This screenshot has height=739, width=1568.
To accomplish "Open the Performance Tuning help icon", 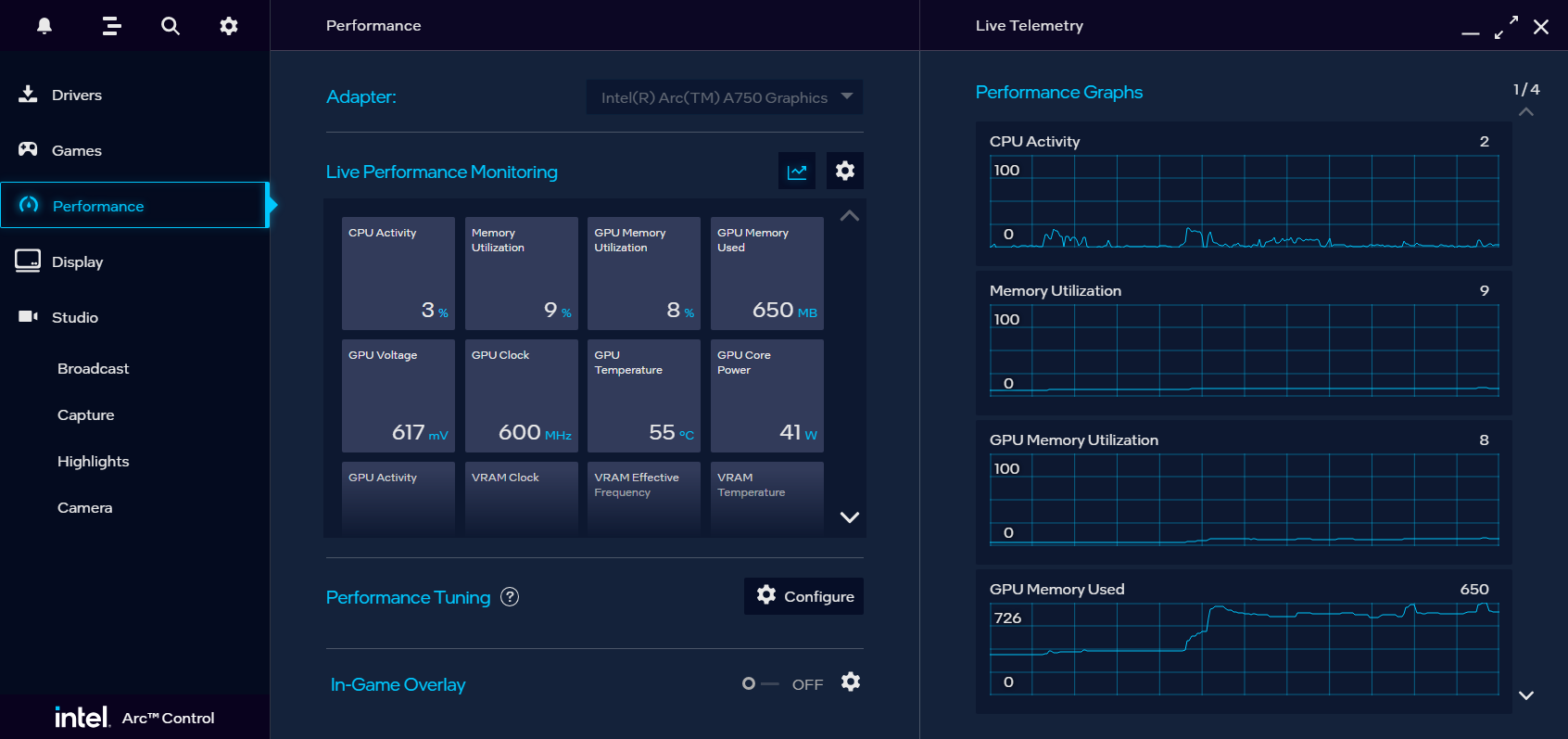I will (510, 597).
